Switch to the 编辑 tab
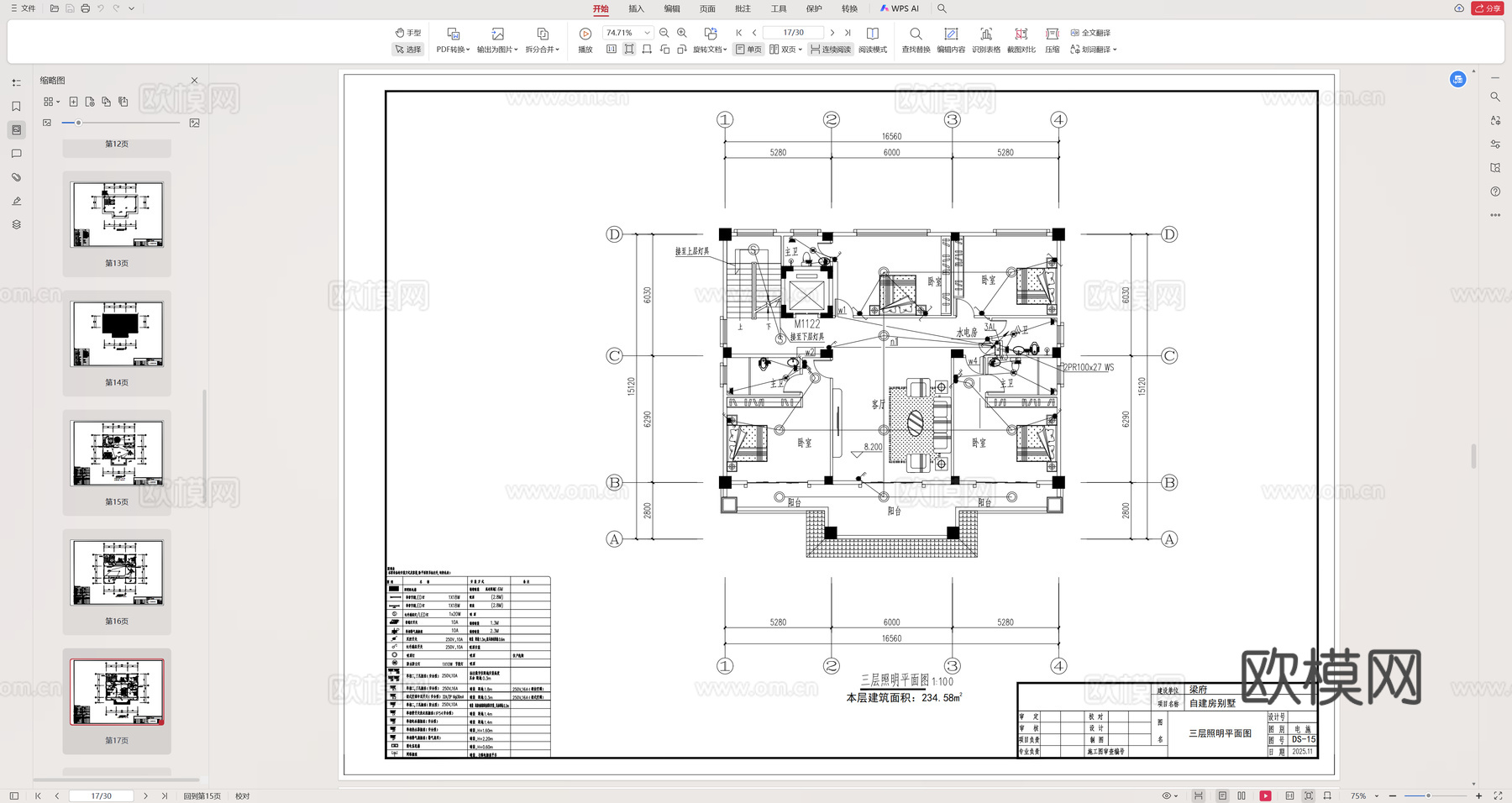This screenshot has width=1512, height=803. tap(672, 8)
